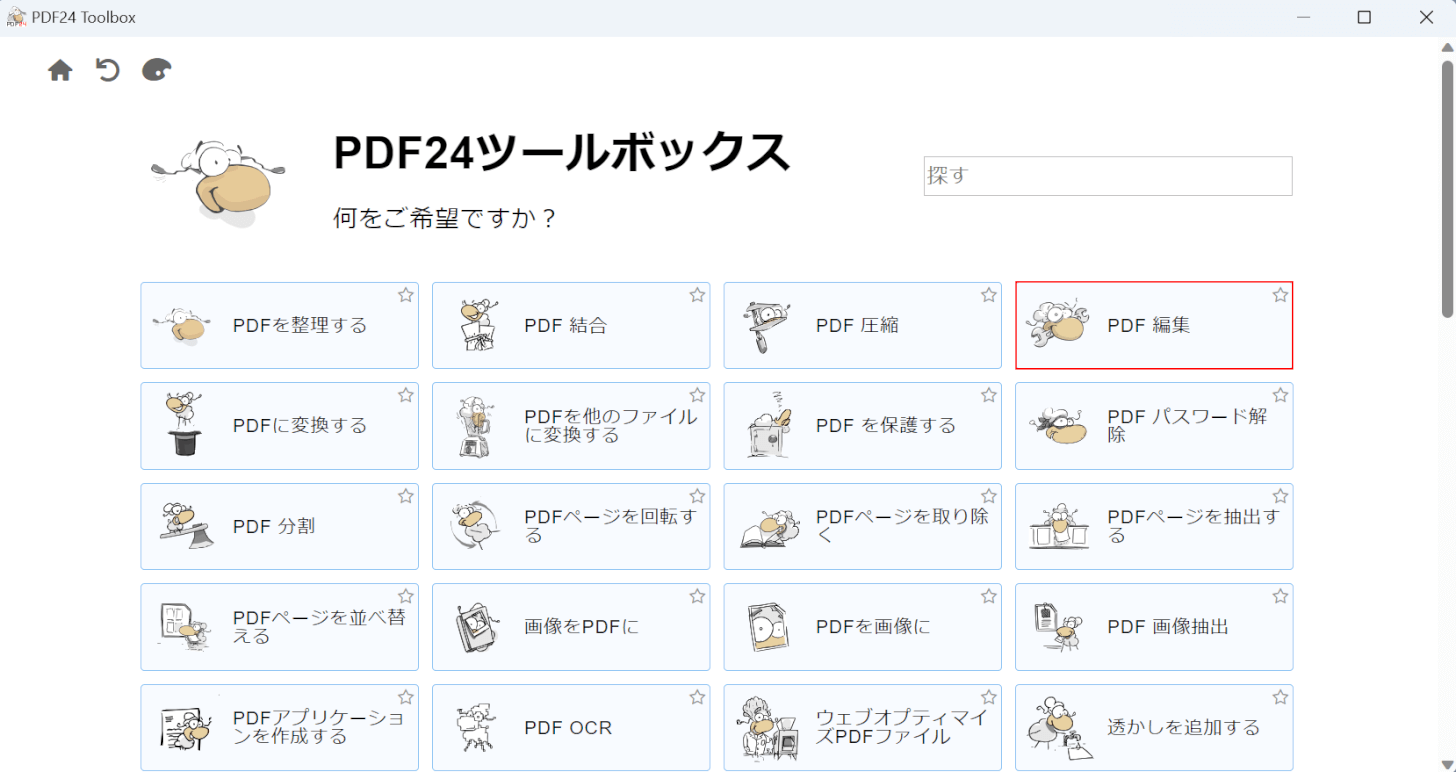Image resolution: width=1456 pixels, height=772 pixels.
Task: Open PDF 圧縮 tool
Action: [x=862, y=325]
